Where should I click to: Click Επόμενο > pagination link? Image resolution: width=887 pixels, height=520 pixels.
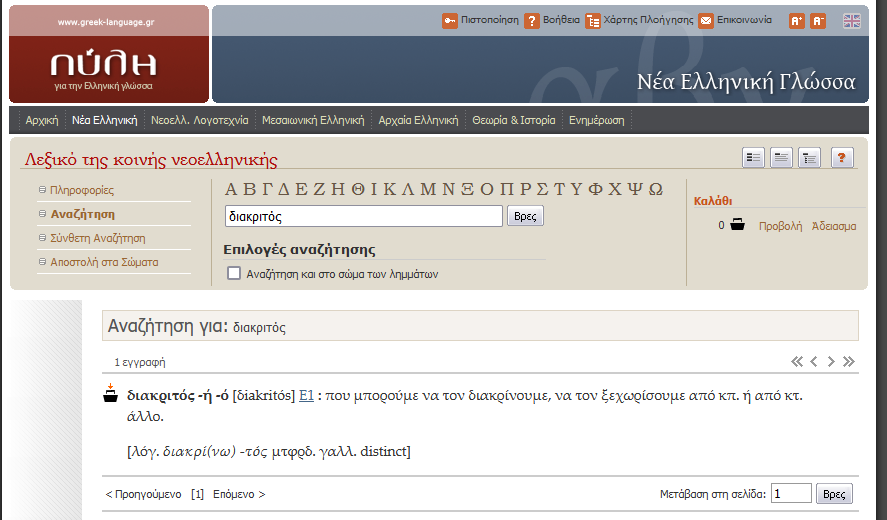239,494
